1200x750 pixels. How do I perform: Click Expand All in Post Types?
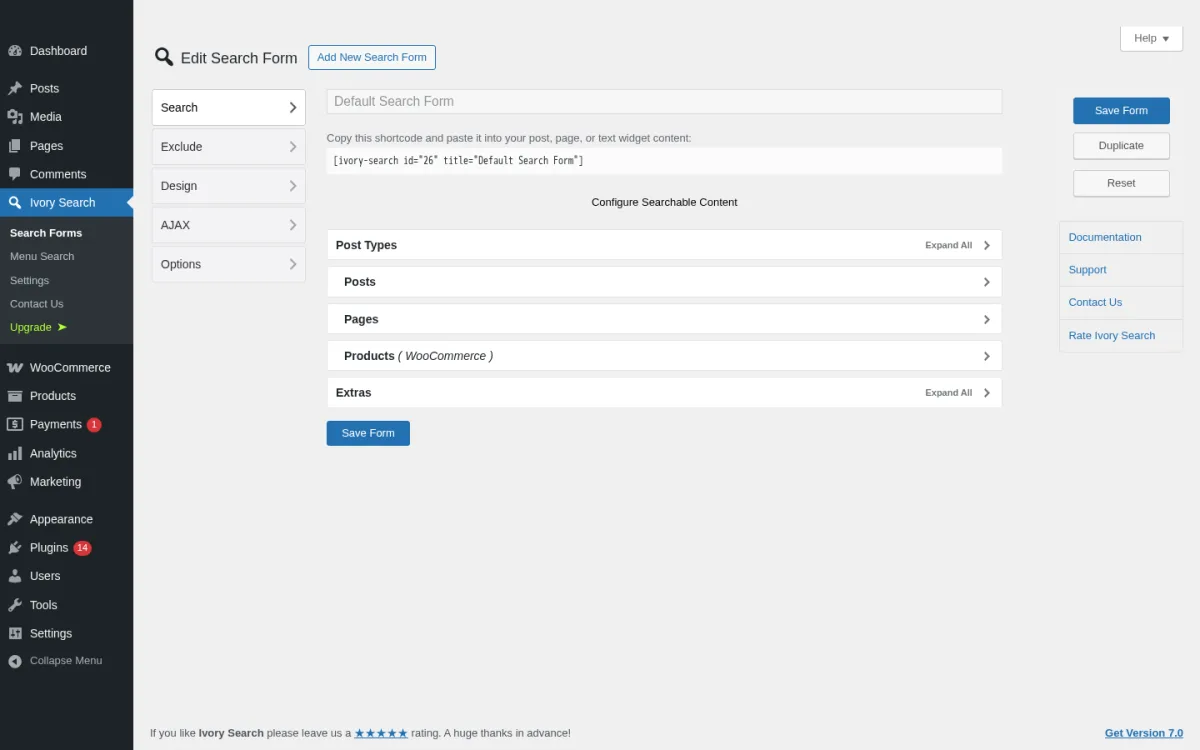tap(948, 245)
